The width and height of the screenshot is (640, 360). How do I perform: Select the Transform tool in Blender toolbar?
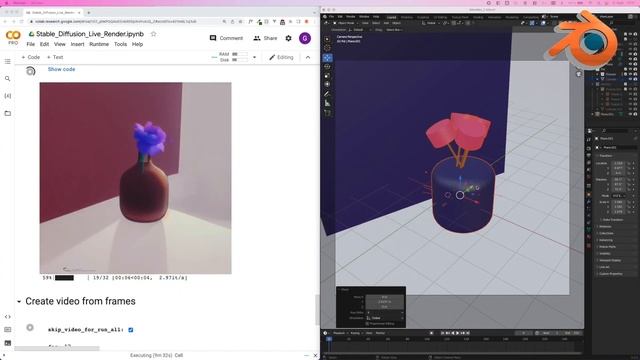[327, 84]
